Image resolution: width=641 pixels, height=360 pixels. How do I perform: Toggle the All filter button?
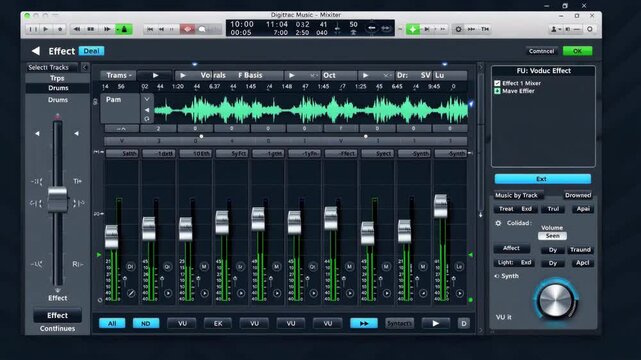coord(112,323)
